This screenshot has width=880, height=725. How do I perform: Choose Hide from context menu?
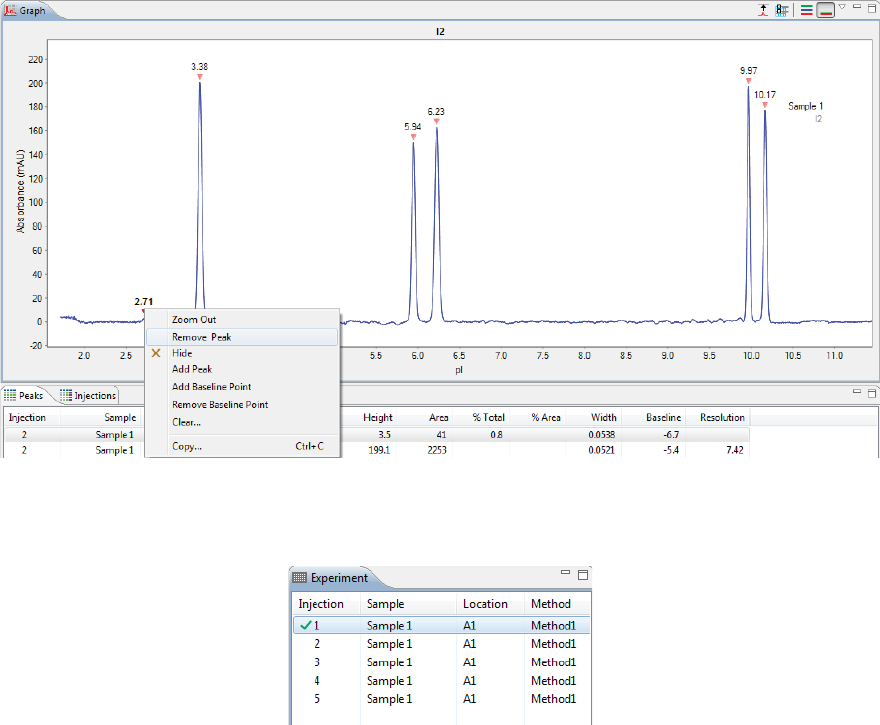182,353
